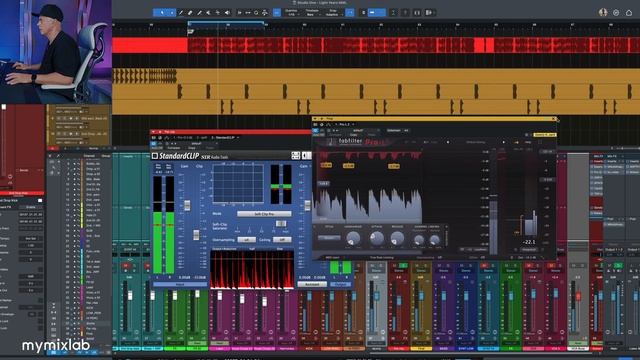The width and height of the screenshot is (640, 360).
Task: Click the StandardCLIP transfer curve graph
Action: [x=238, y=183]
